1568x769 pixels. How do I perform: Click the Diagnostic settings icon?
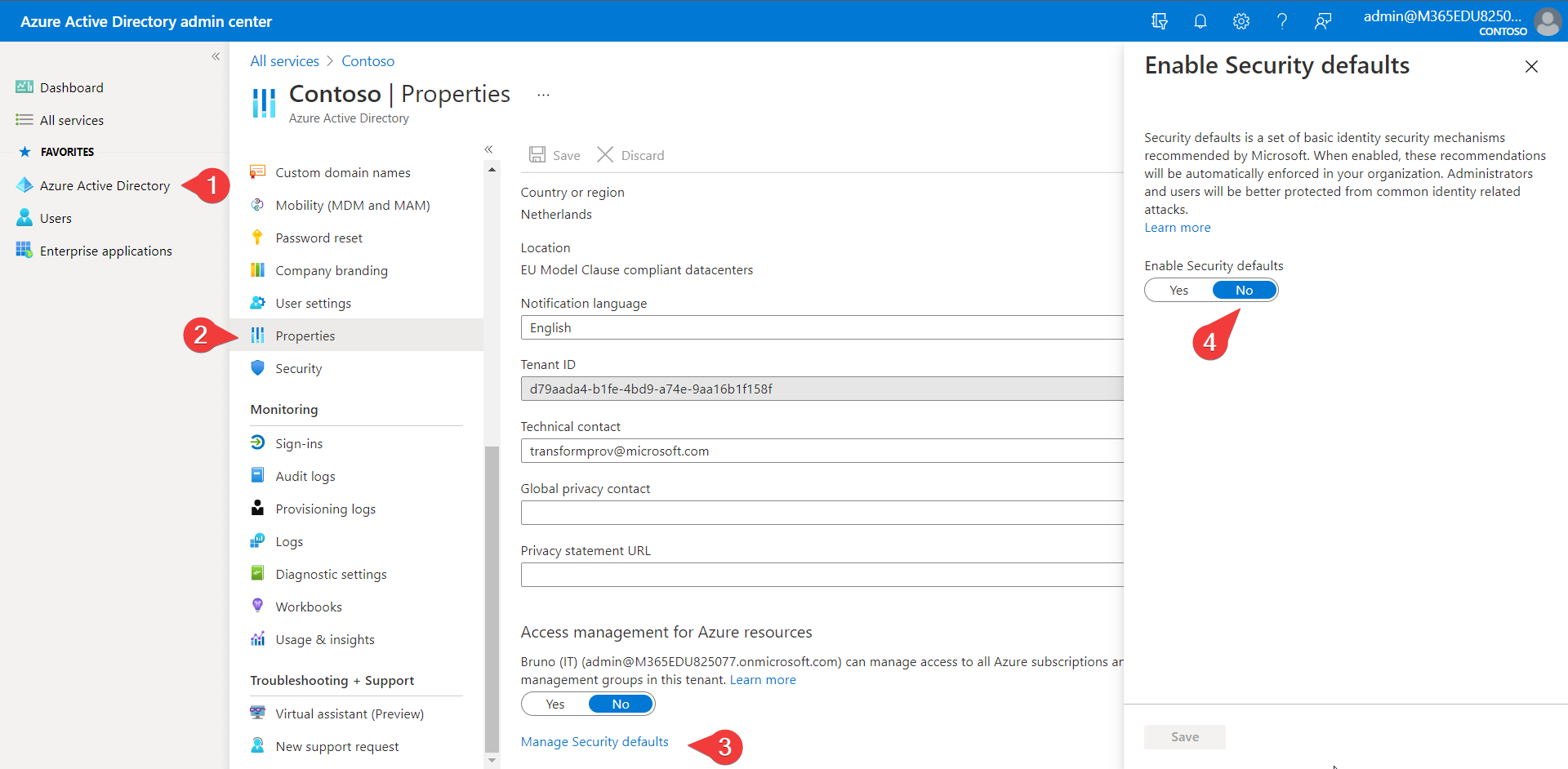(257, 573)
